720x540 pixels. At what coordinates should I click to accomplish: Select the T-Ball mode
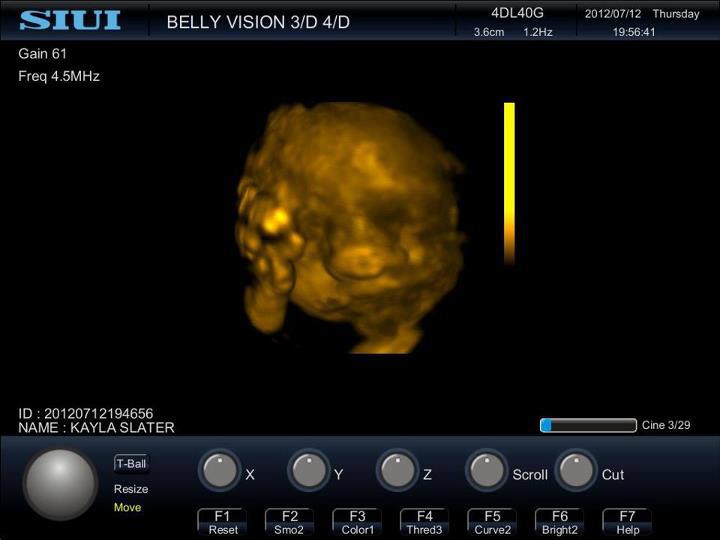tap(131, 463)
